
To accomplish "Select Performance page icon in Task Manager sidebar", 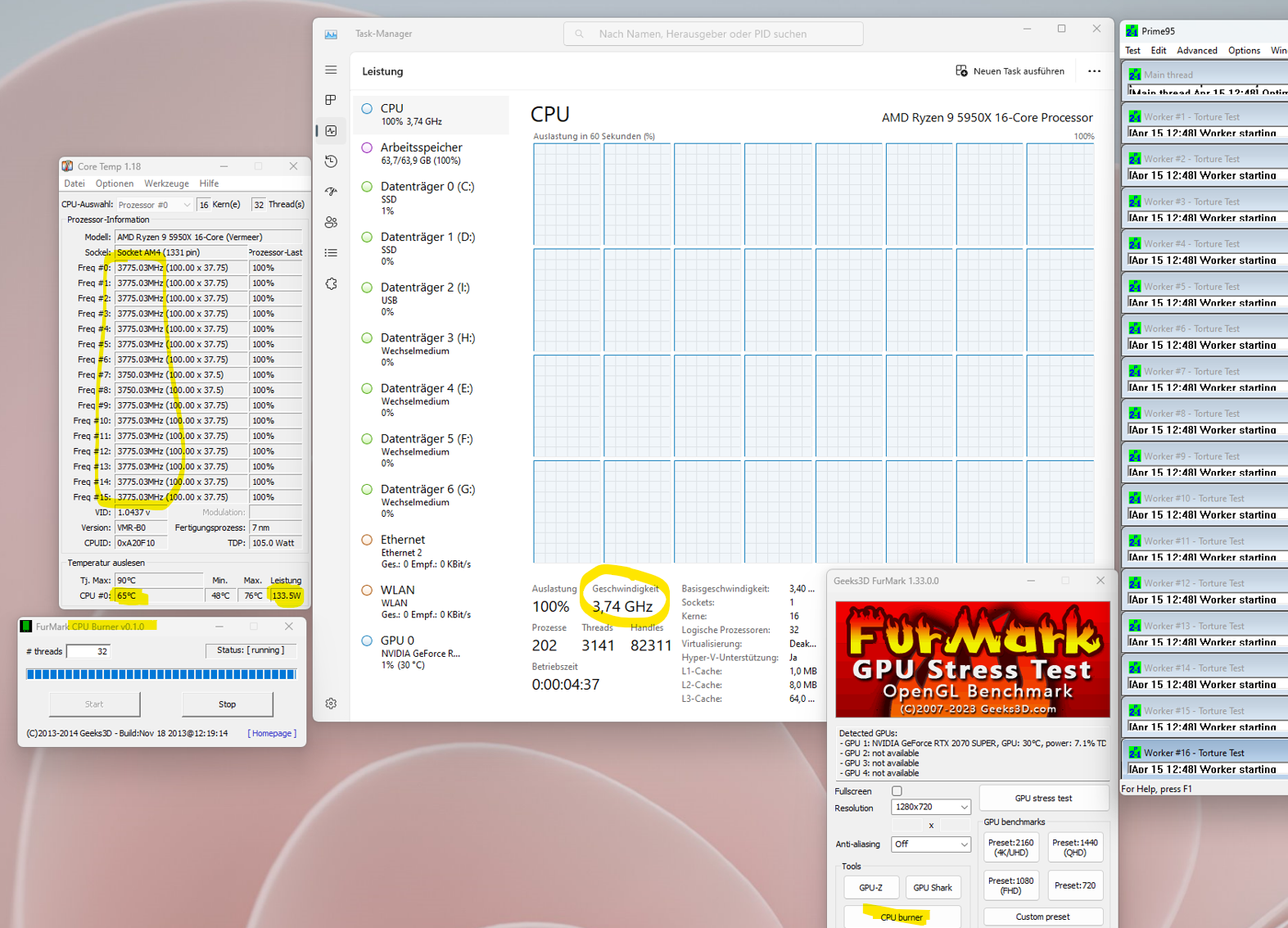I will point(331,130).
